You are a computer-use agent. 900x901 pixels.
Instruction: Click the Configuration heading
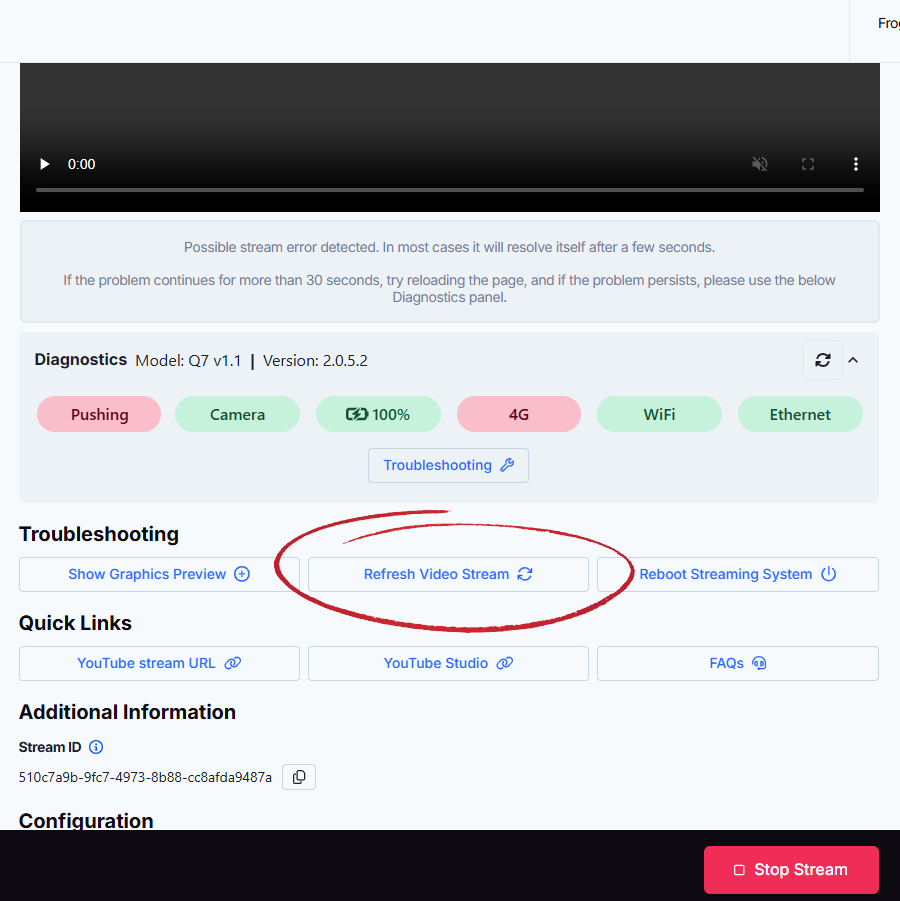pos(86,820)
